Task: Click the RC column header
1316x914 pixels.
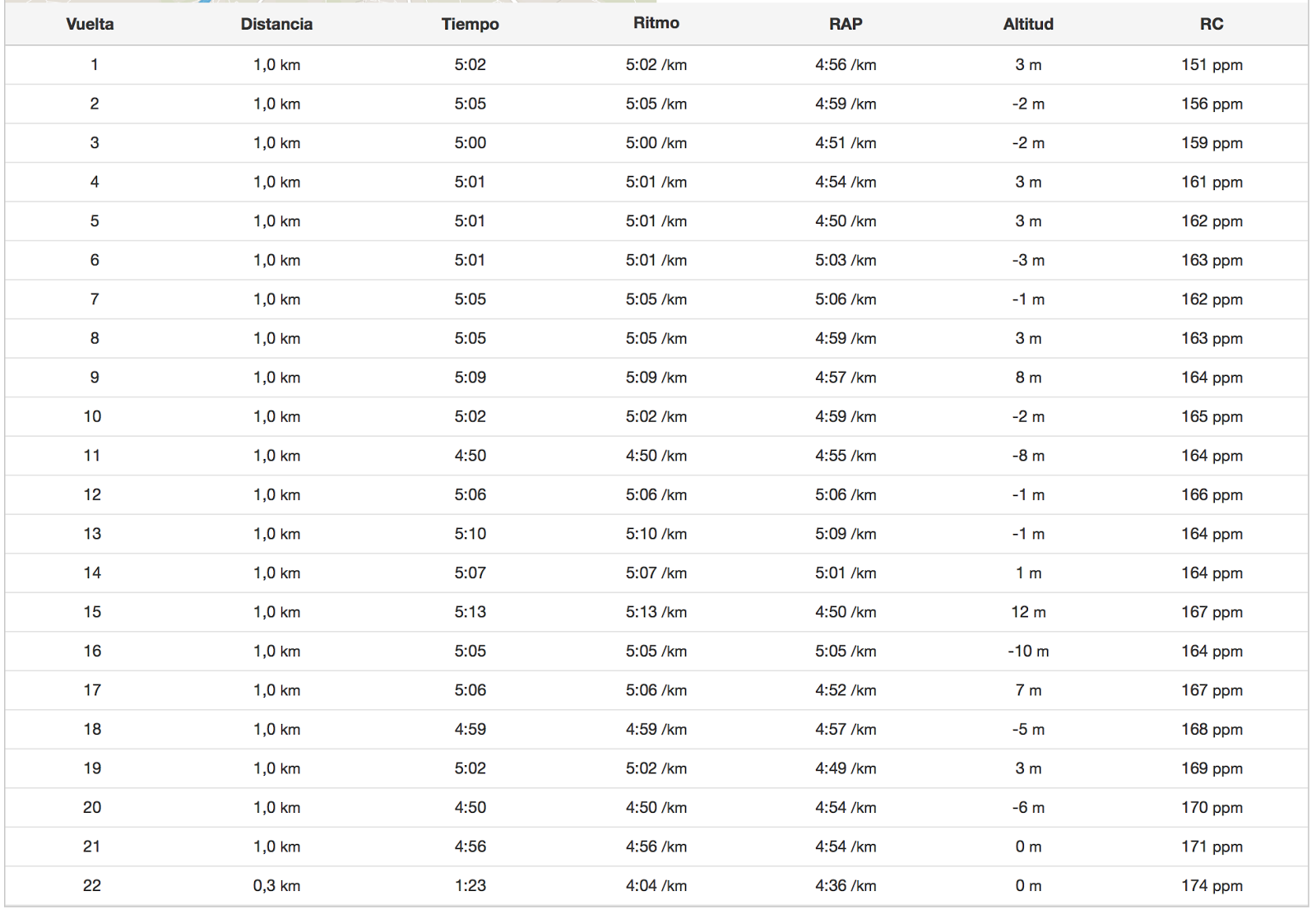Action: pos(1211,24)
